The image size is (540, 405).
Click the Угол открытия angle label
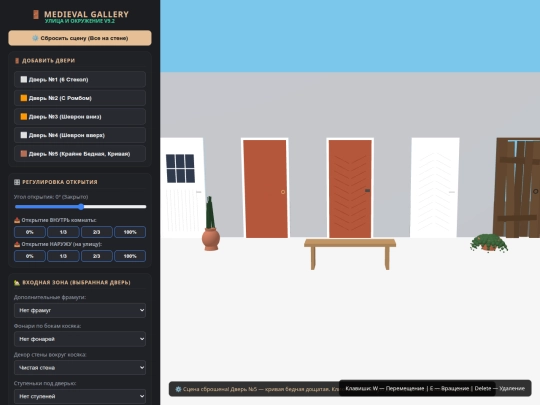pyautogui.click(x=51, y=197)
